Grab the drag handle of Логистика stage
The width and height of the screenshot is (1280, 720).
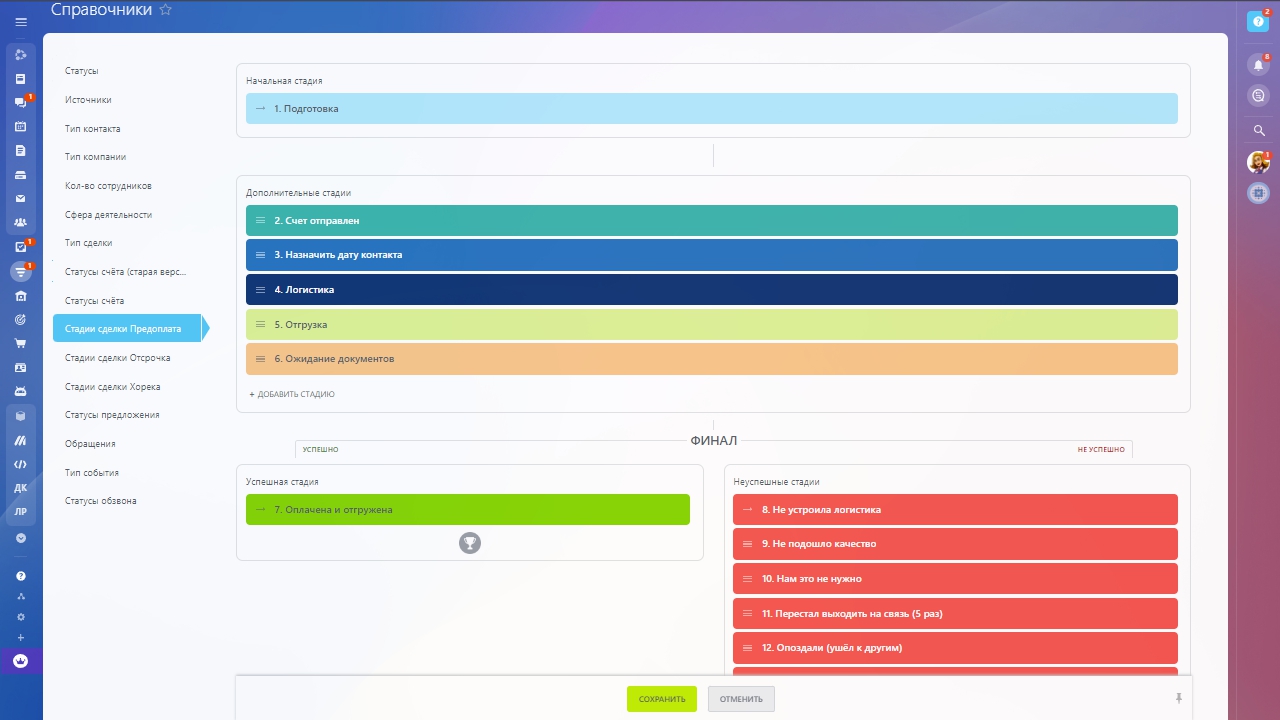260,290
